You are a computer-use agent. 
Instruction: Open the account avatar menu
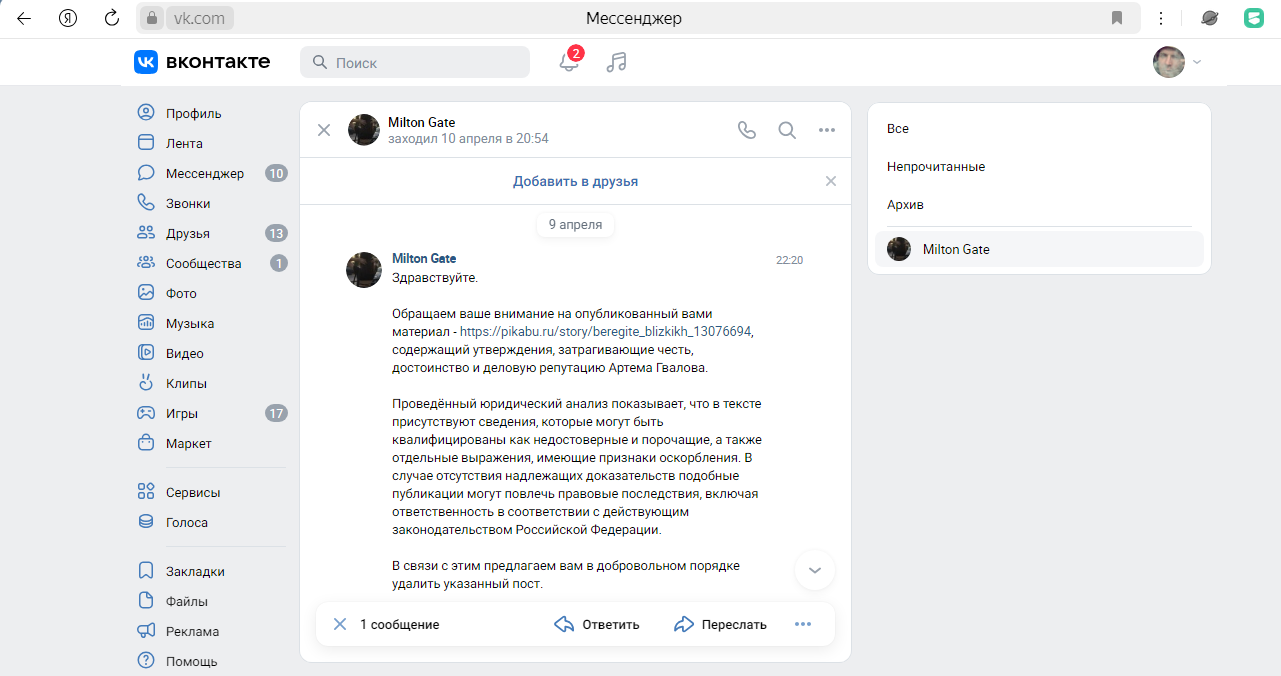(x=1169, y=62)
